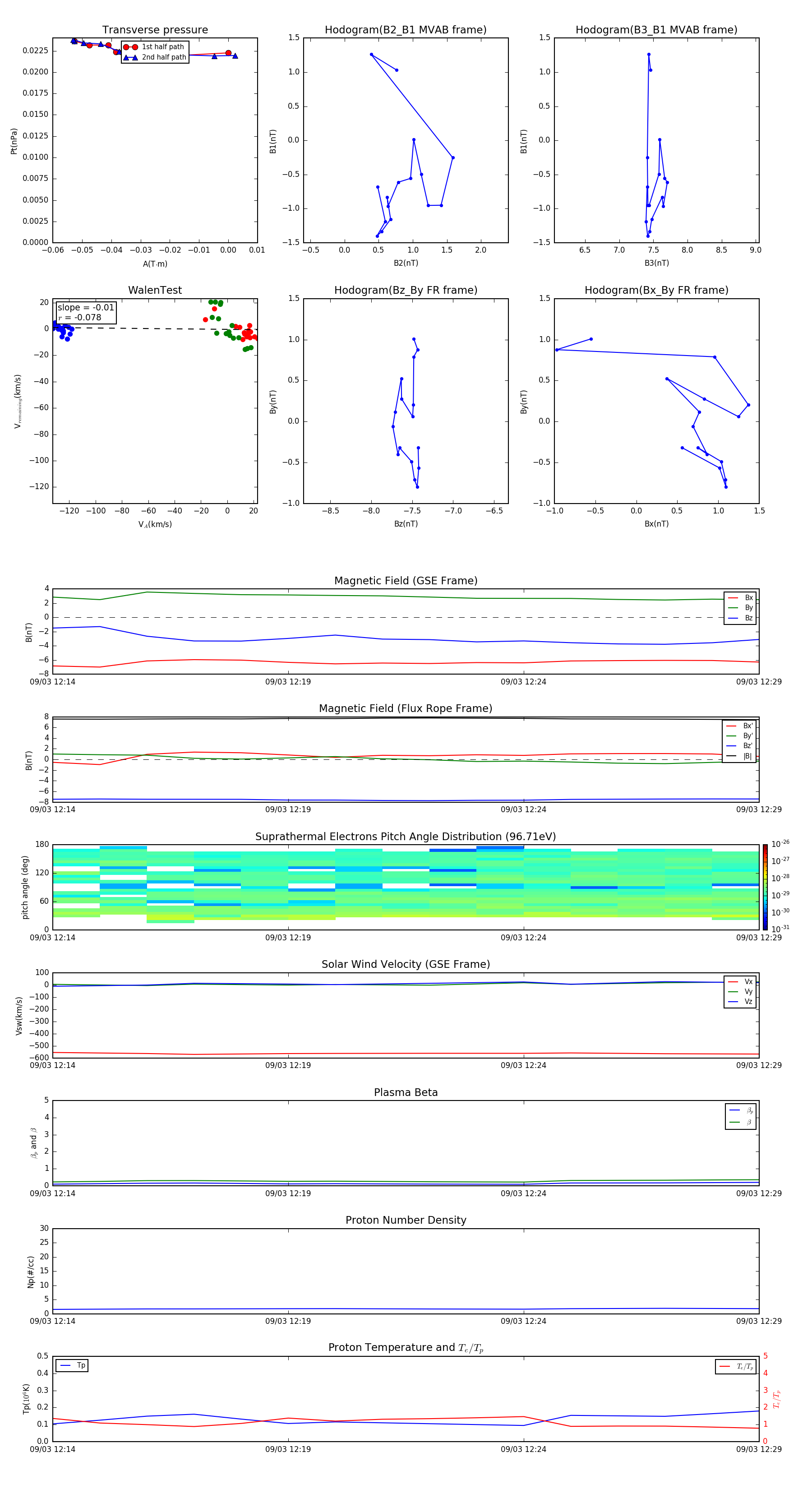The height and width of the screenshot is (1489, 812).
Task: Click the "Vsw(km/s)" y-axis label
Action: pos(19,1016)
